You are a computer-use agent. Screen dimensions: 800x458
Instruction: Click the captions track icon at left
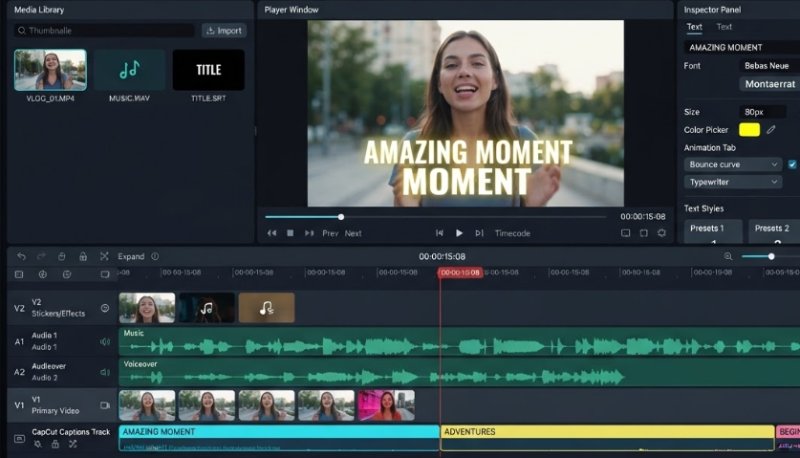(x=19, y=439)
